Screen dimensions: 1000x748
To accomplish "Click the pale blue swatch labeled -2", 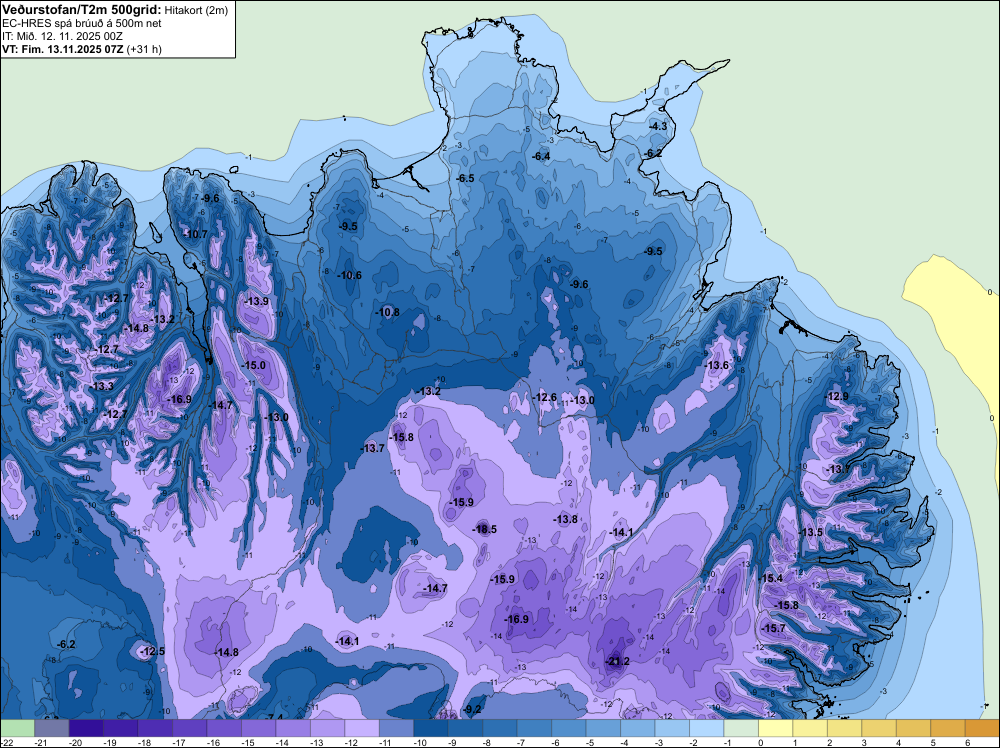I will tap(706, 728).
